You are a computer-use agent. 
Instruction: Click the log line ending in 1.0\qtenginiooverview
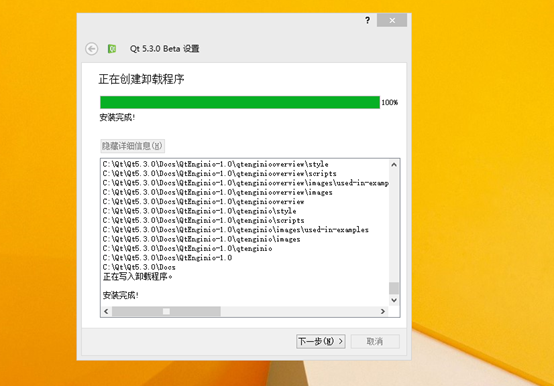[203, 202]
